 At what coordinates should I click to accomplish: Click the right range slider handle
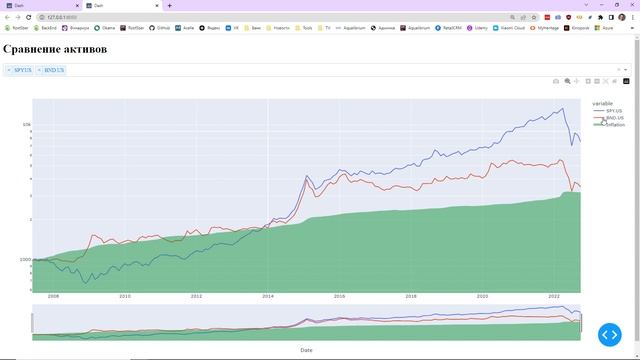coord(581,323)
